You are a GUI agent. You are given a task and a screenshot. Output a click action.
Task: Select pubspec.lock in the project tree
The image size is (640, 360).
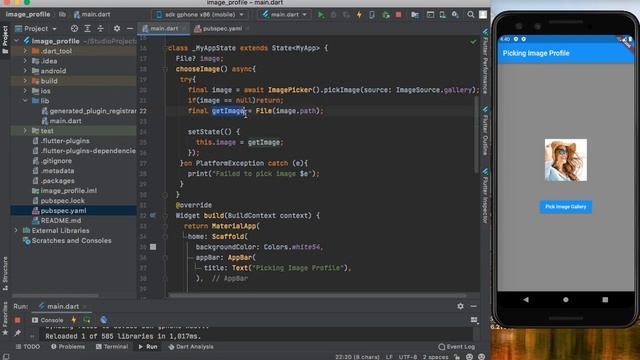[x=62, y=201]
